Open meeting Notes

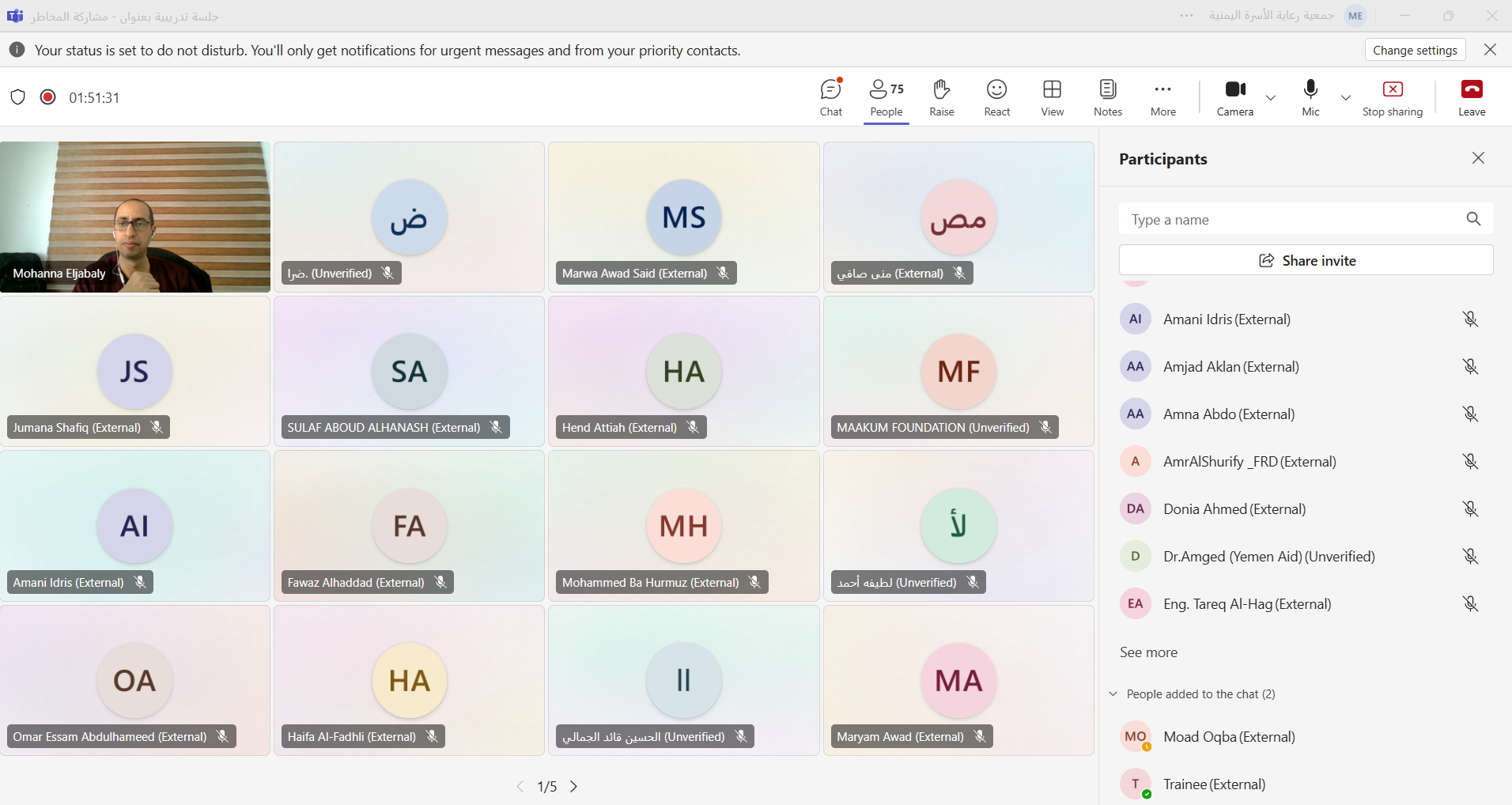(x=1107, y=97)
